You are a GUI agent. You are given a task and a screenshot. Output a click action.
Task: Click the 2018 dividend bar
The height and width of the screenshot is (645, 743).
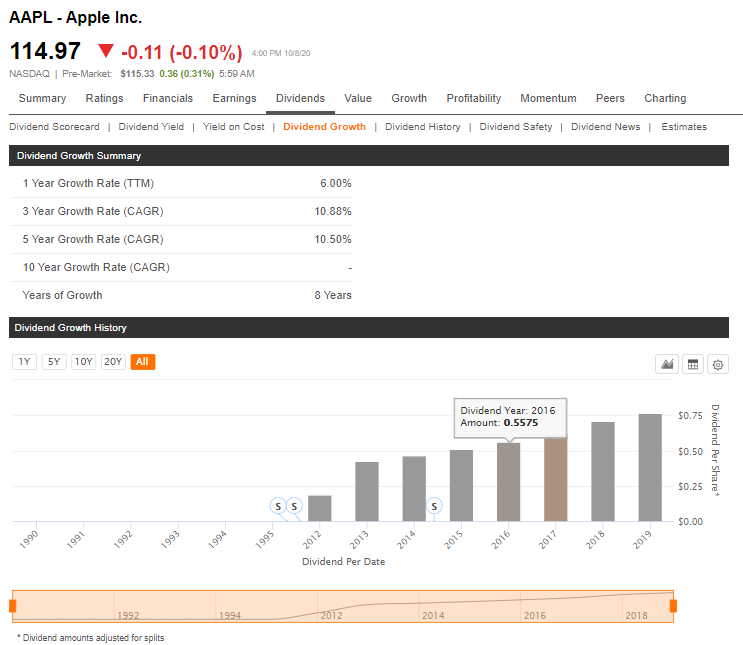point(603,472)
